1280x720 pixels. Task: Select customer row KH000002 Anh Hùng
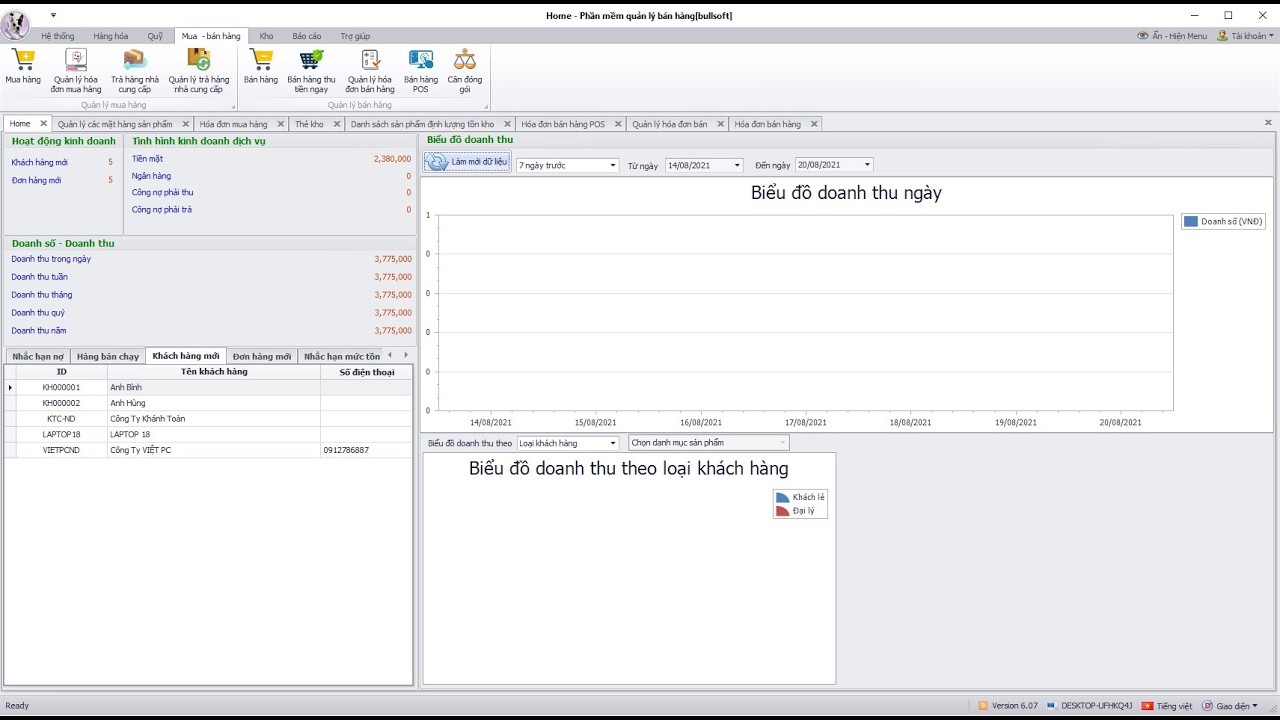coord(208,403)
